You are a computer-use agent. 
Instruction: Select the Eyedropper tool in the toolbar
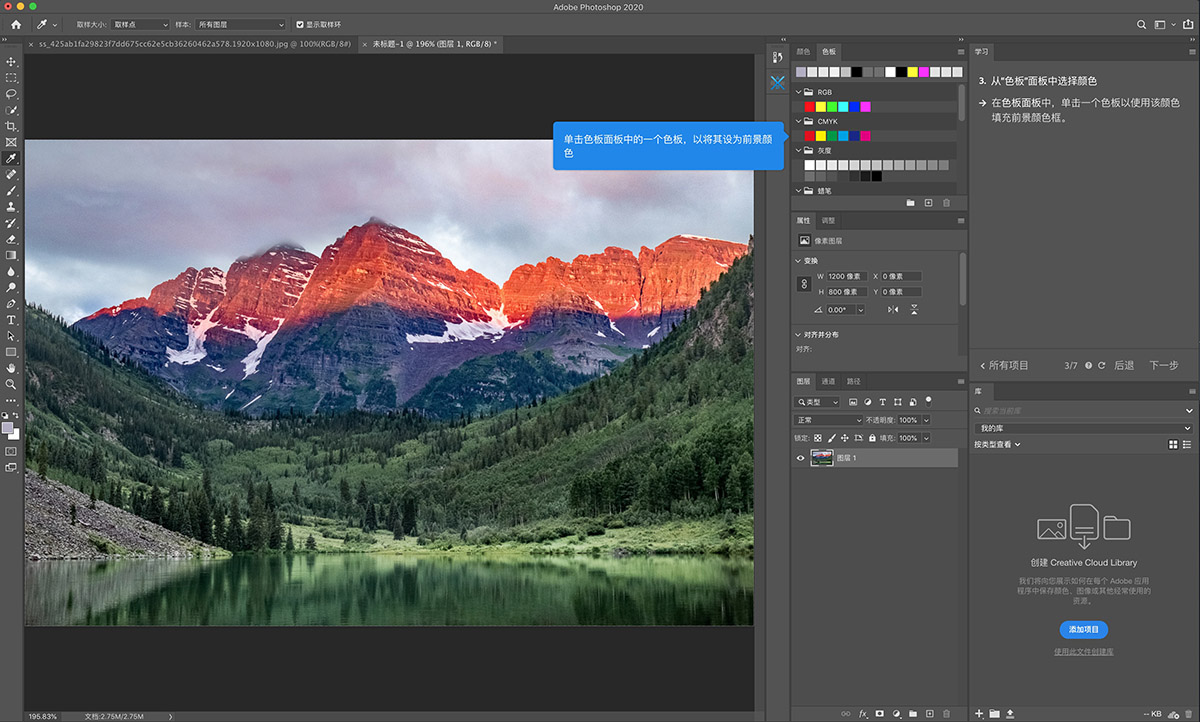(11, 158)
